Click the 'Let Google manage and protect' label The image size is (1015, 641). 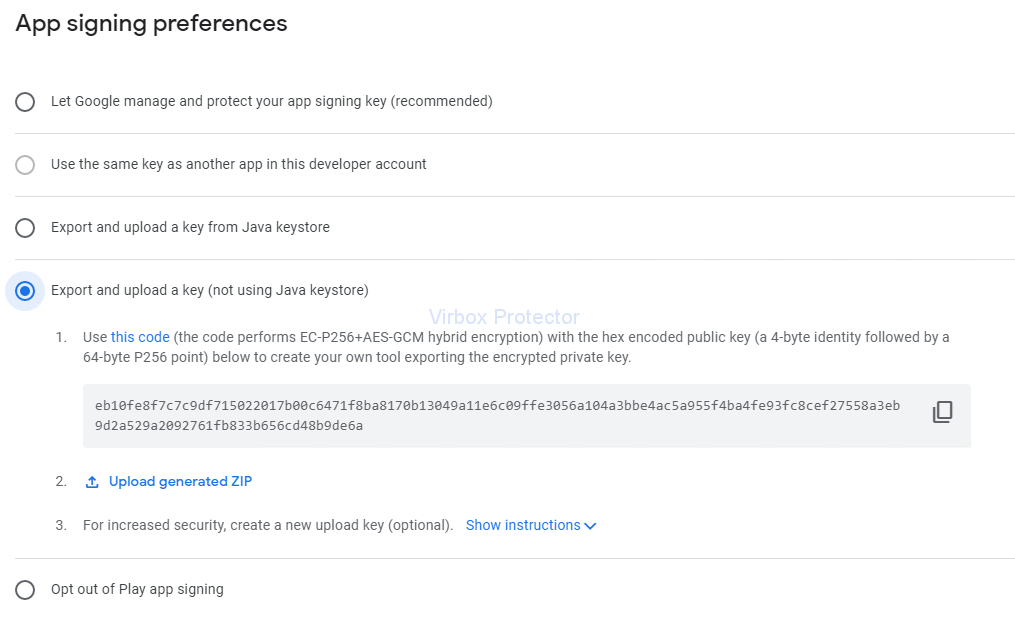pyautogui.click(x=271, y=101)
